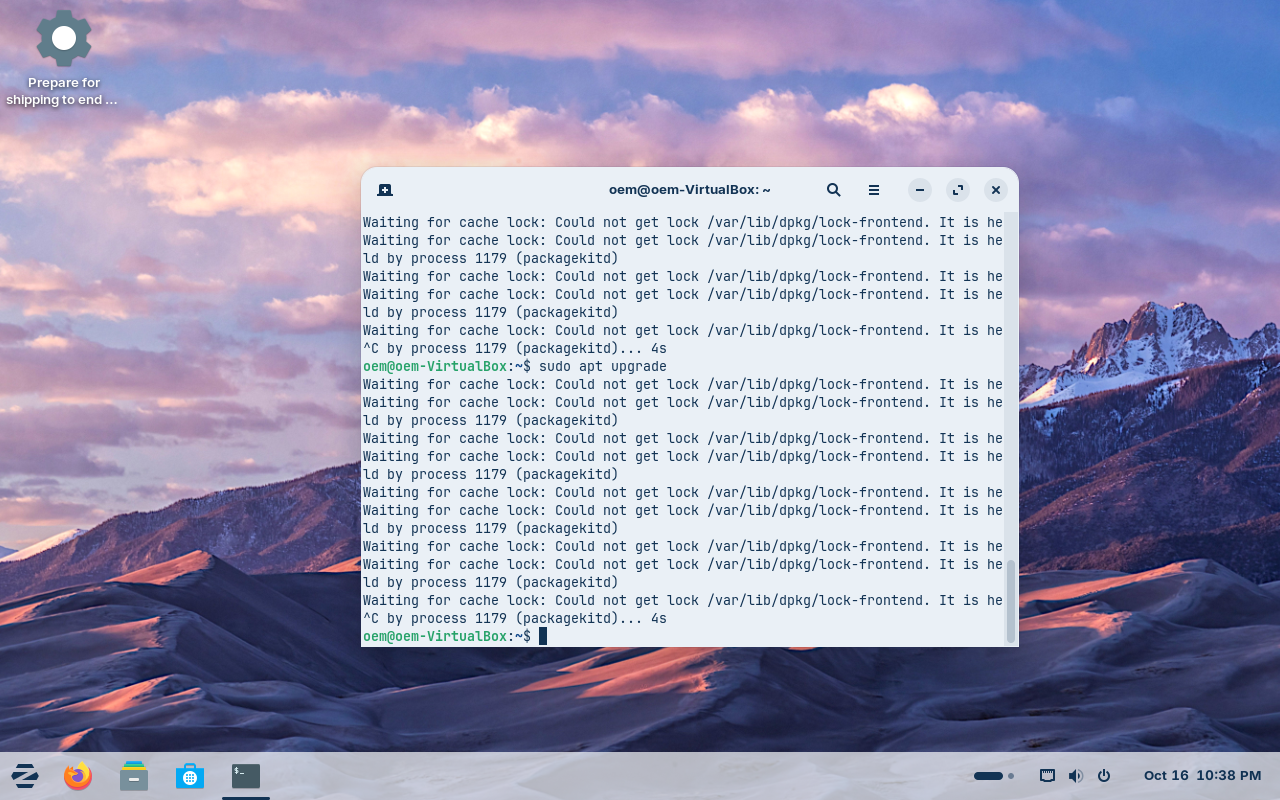This screenshot has width=1280, height=800.
Task: Close the terminal window
Action: point(995,190)
